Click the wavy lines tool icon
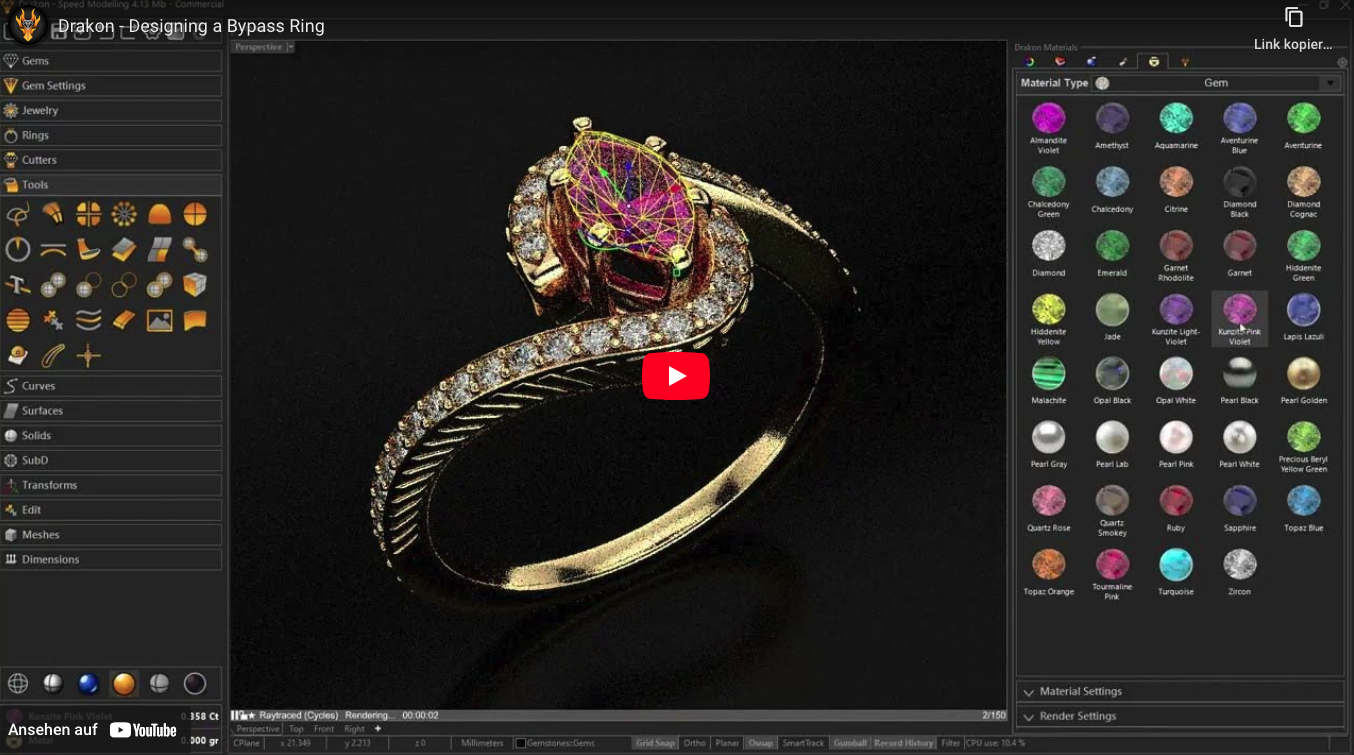The image size is (1354, 755). (x=89, y=320)
